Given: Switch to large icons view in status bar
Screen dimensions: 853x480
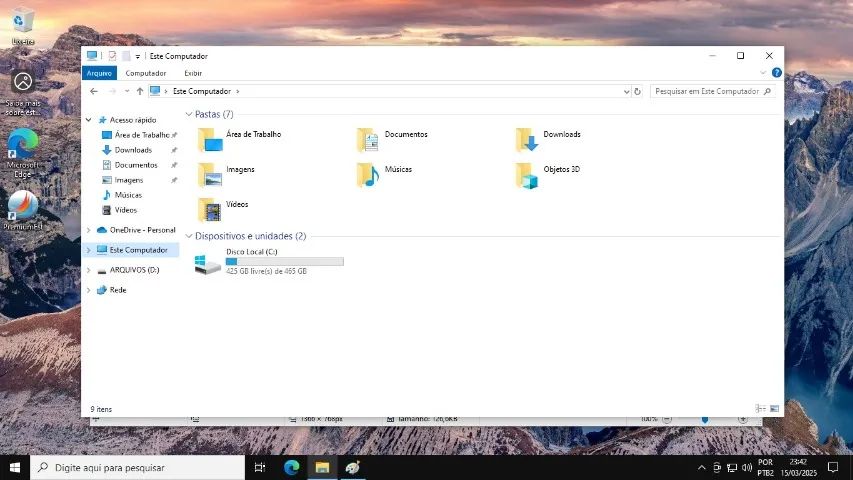Looking at the screenshot, I should tap(775, 409).
